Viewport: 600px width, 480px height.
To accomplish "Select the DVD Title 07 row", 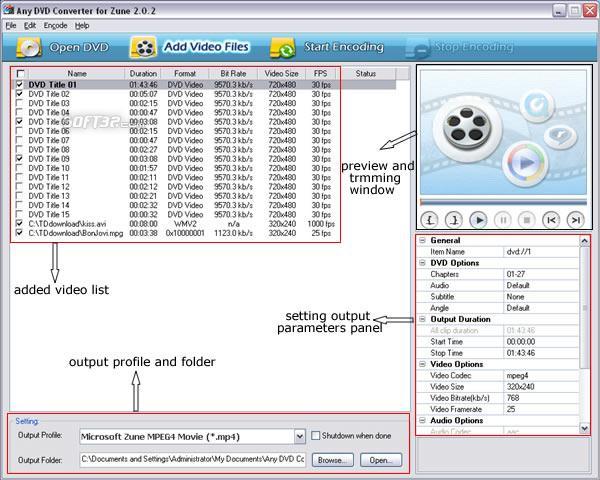I will [205, 140].
